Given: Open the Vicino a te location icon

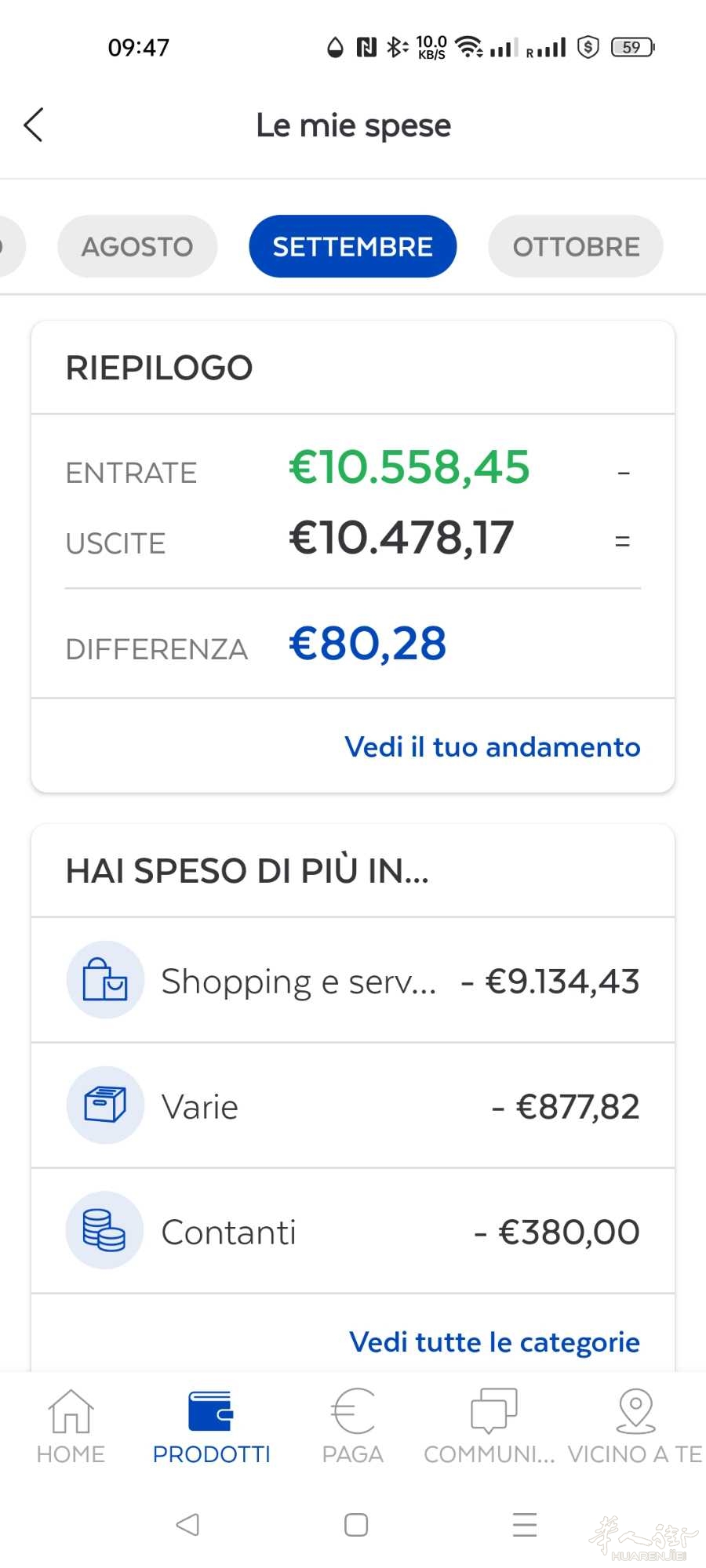Looking at the screenshot, I should pyautogui.click(x=636, y=1411).
